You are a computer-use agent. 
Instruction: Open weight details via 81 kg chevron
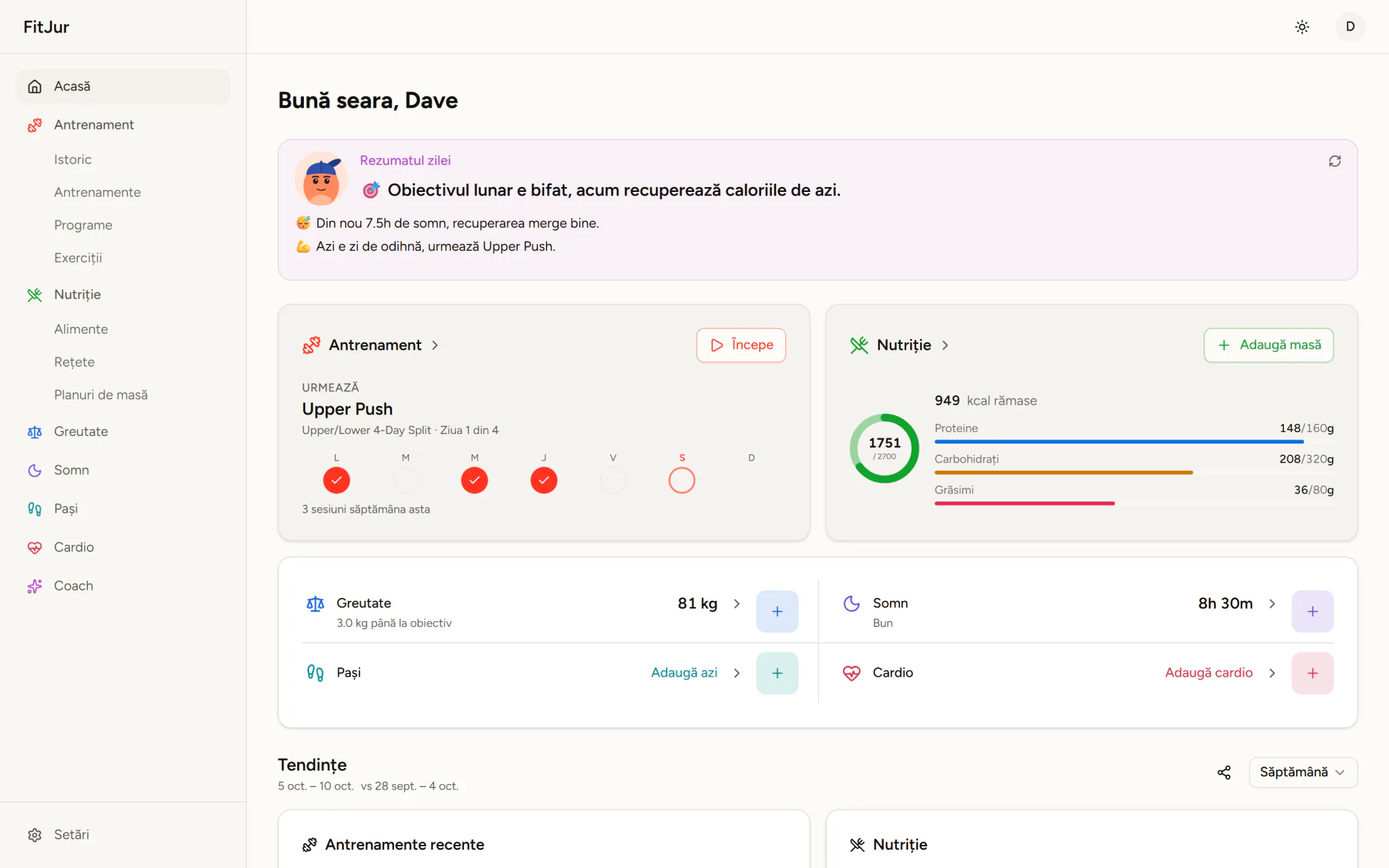click(x=737, y=604)
